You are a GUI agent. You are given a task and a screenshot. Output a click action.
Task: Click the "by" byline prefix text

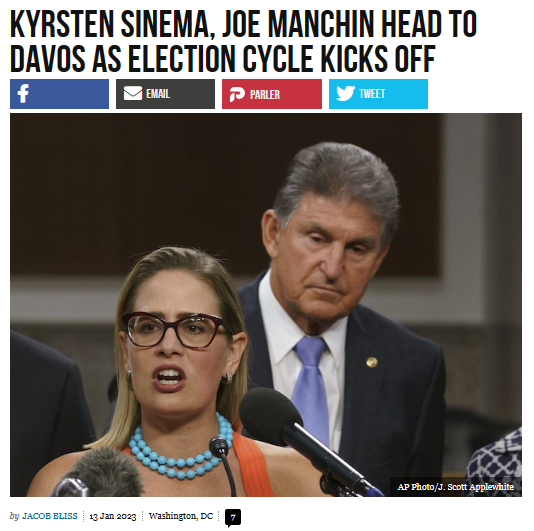pos(14,516)
